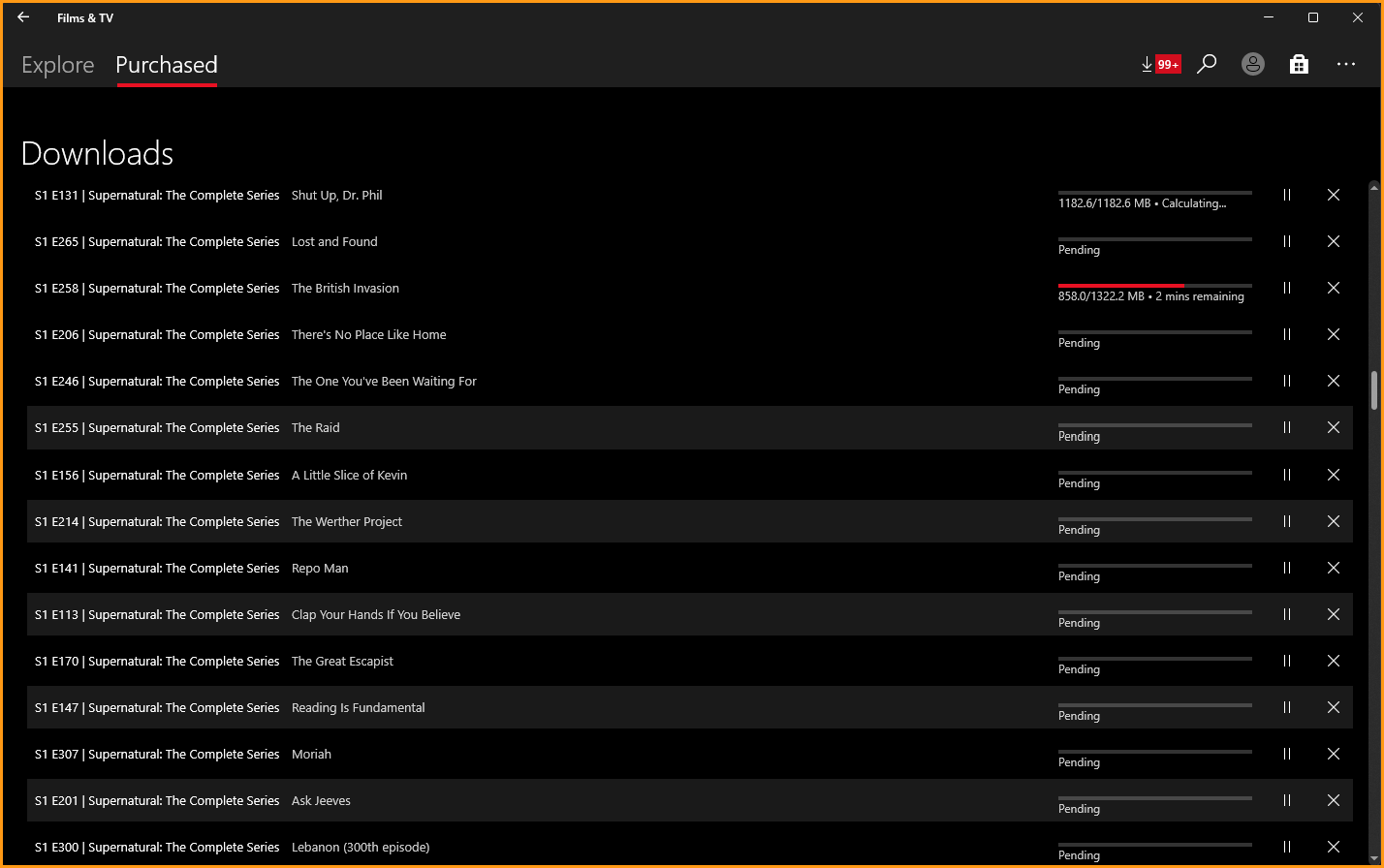Click the Lost and Found progress bar
Image resolution: width=1384 pixels, height=868 pixels.
(x=1155, y=239)
